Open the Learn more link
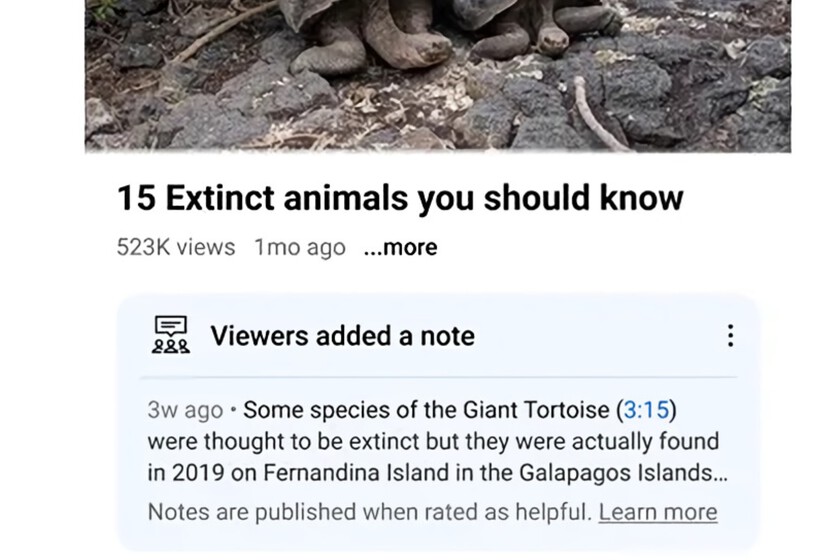This screenshot has height=560, width=840. (657, 512)
